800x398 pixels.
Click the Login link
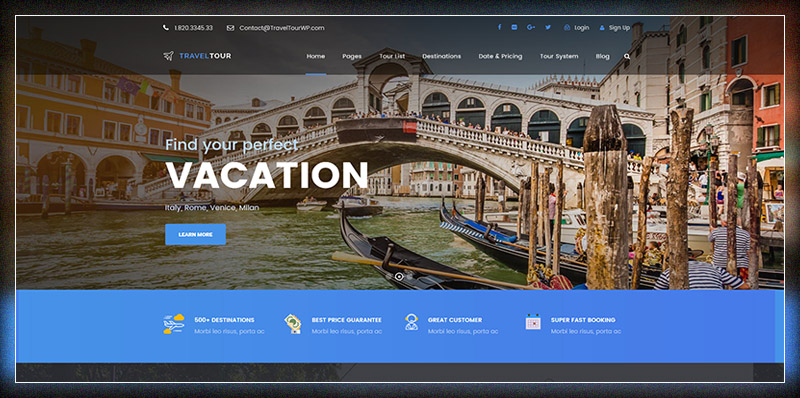point(582,28)
